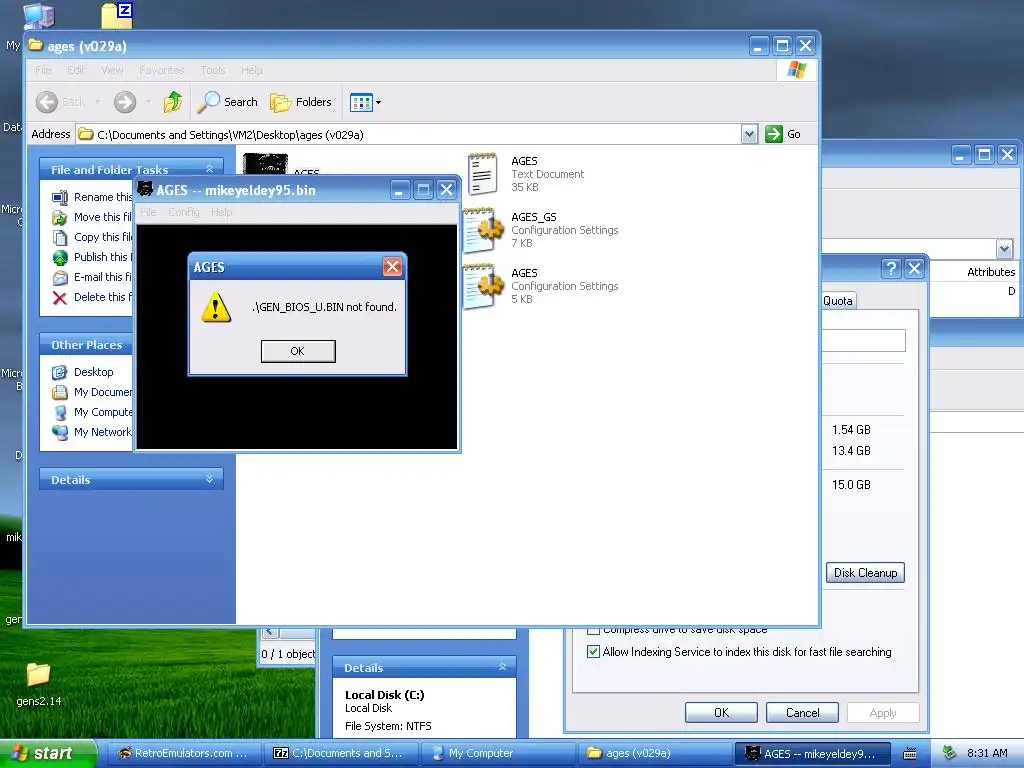Click OK in the AGES error dialog

pyautogui.click(x=298, y=351)
